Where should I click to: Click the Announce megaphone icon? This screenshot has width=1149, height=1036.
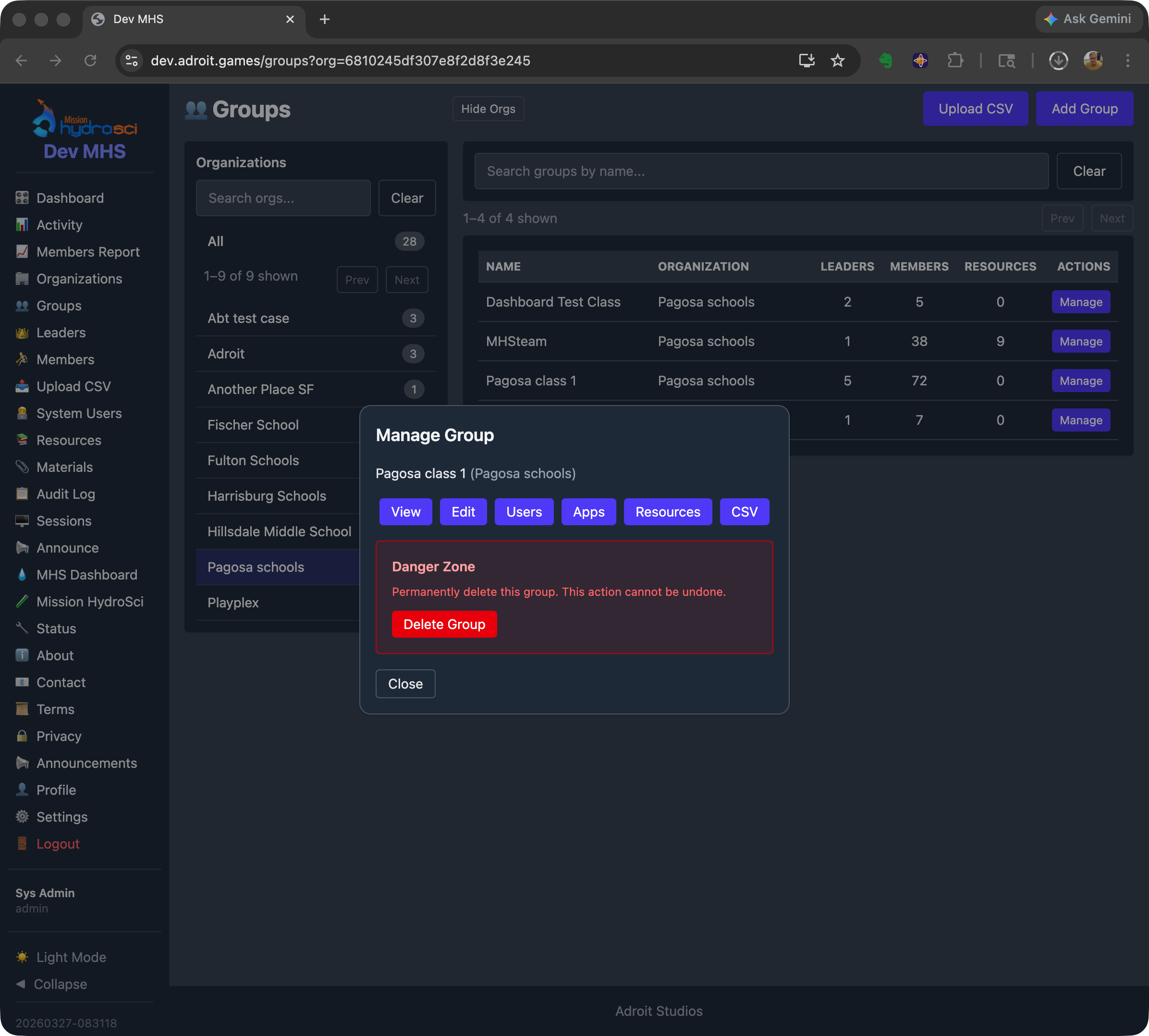point(22,548)
